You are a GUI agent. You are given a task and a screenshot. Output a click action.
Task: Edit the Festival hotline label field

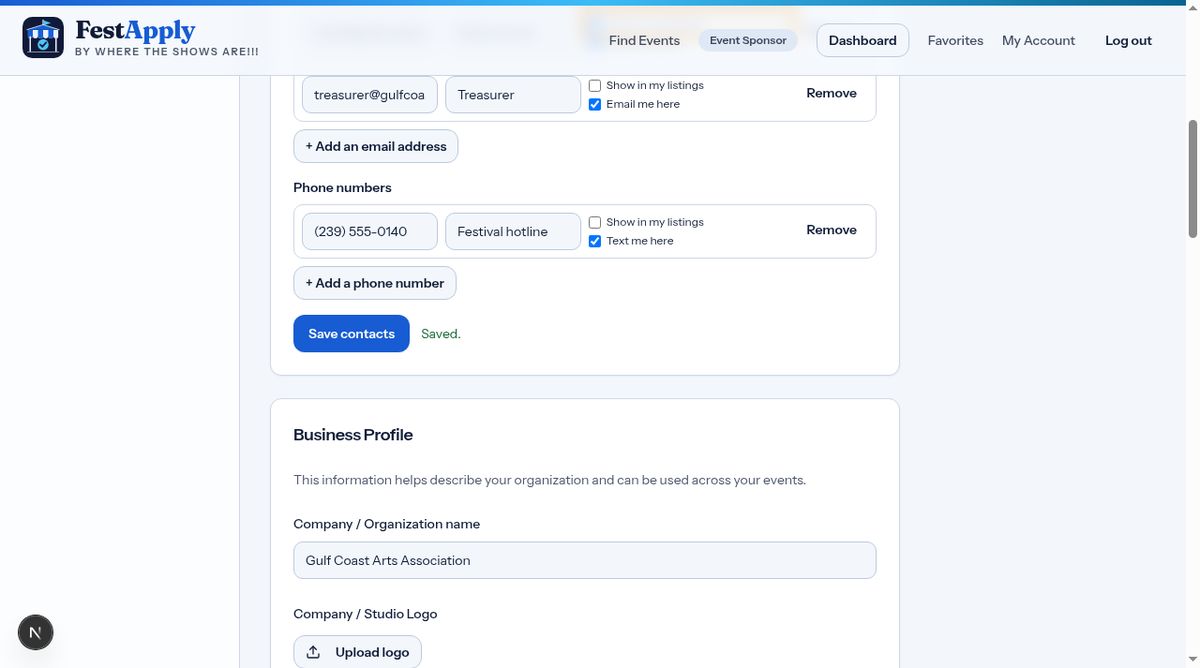513,231
